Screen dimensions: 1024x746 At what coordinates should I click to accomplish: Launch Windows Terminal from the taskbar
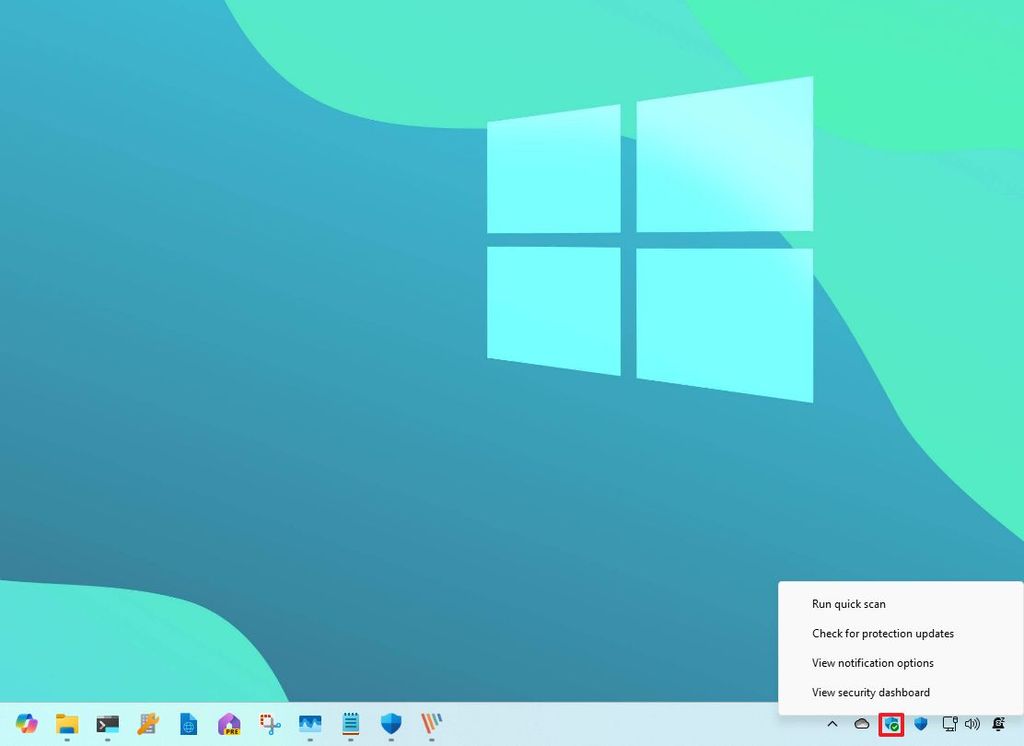[x=107, y=724]
